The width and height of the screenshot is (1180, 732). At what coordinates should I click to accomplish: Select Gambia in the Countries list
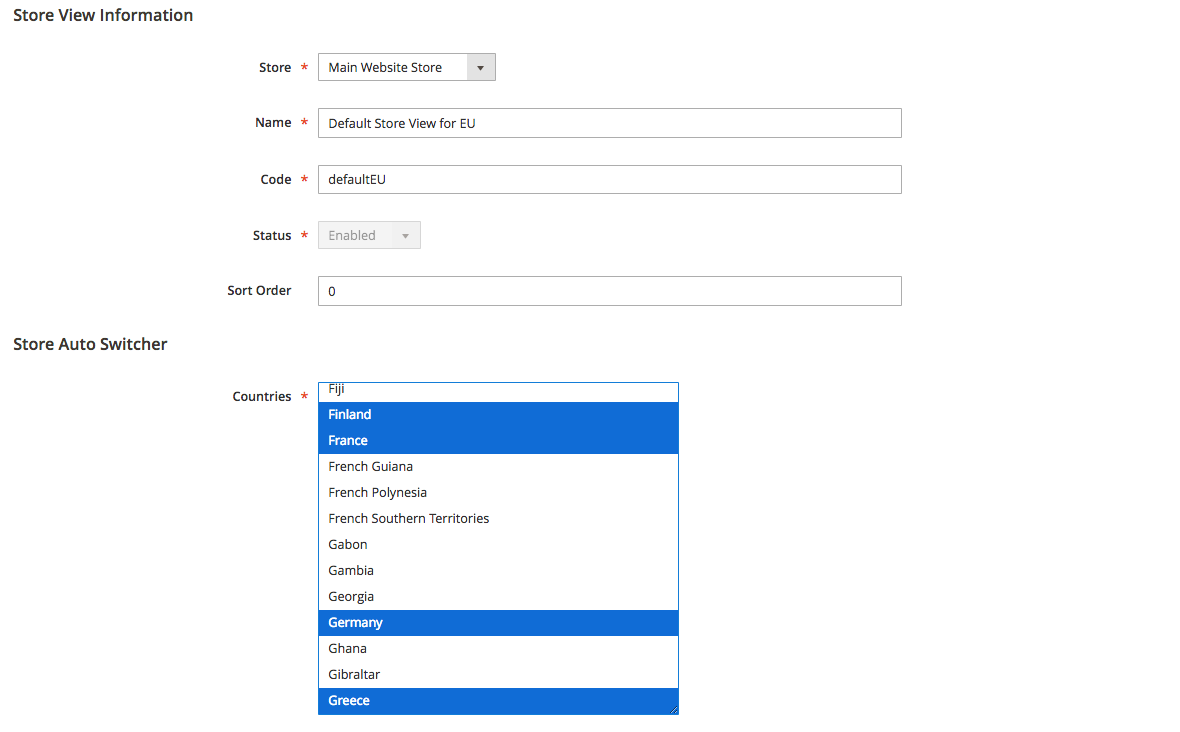[498, 570]
